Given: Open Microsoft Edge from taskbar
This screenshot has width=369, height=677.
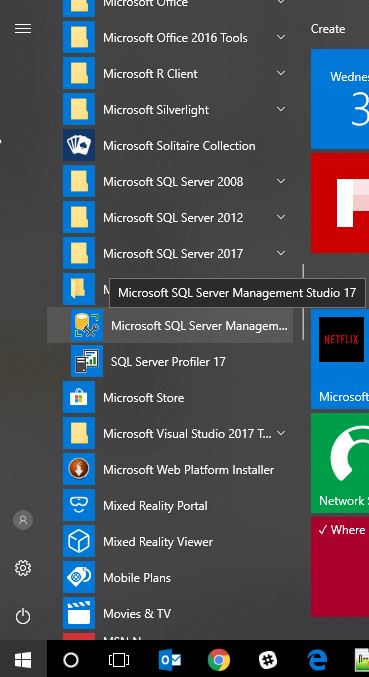Looking at the screenshot, I should [317, 660].
